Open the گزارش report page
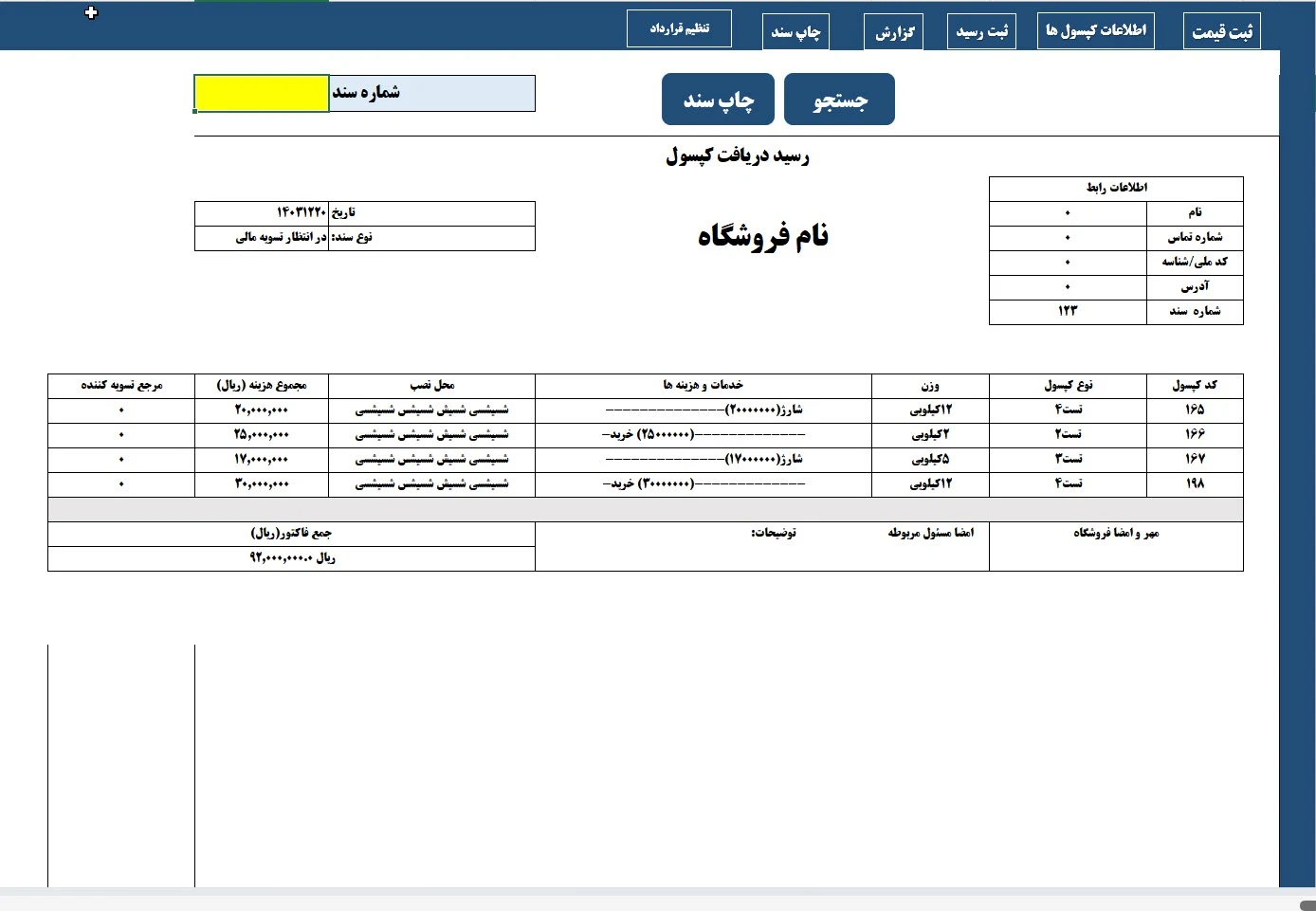1316x911 pixels. click(893, 33)
